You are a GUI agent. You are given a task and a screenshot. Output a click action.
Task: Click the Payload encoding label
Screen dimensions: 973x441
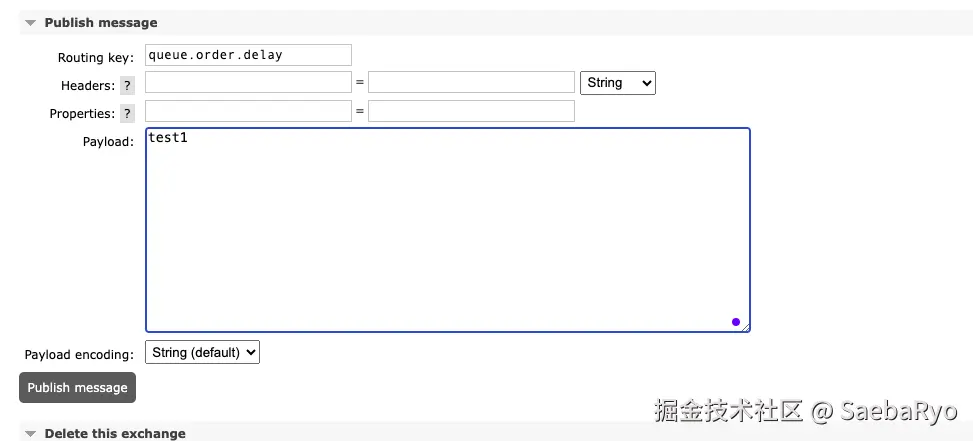click(x=79, y=354)
